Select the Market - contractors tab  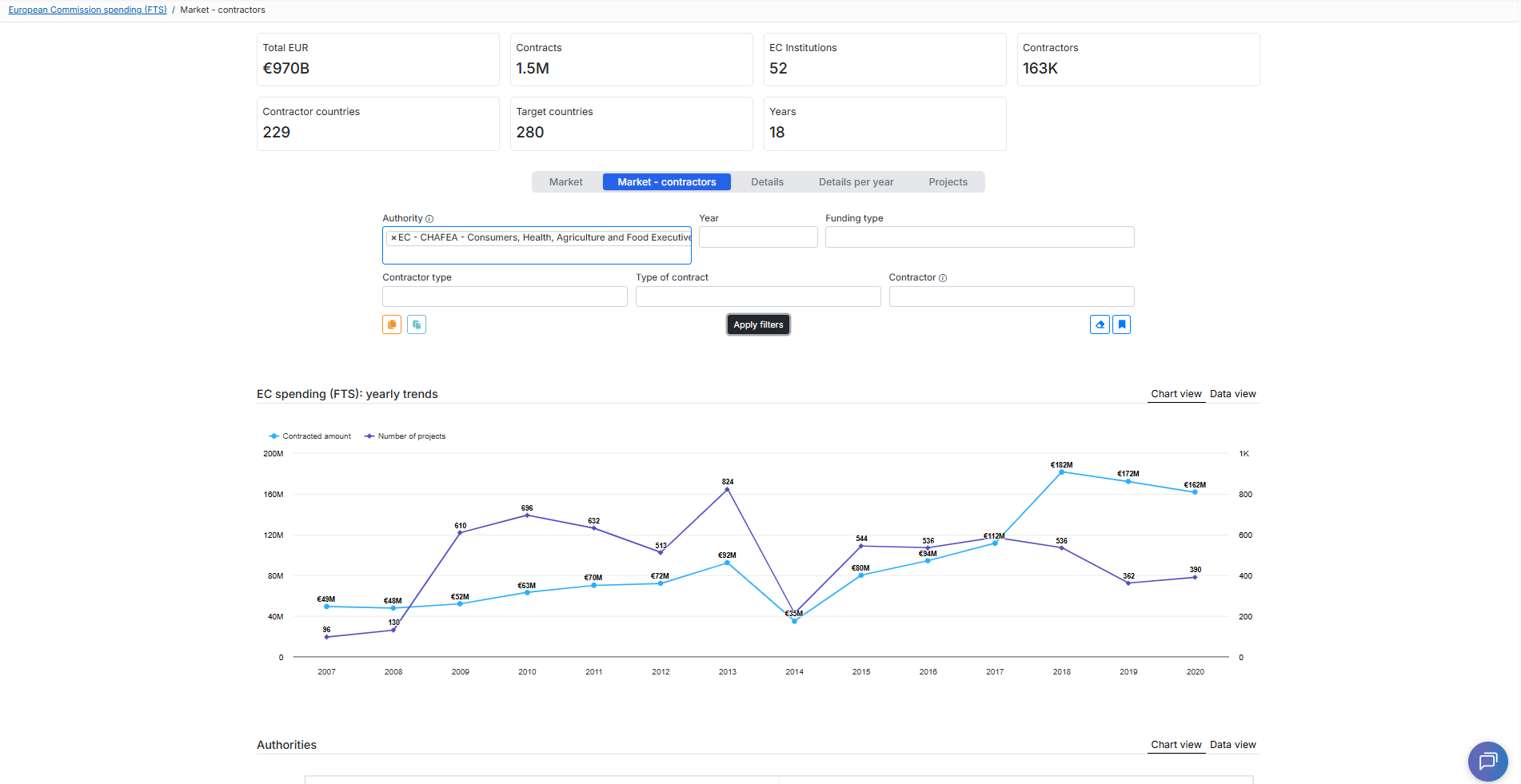pyautogui.click(x=667, y=182)
